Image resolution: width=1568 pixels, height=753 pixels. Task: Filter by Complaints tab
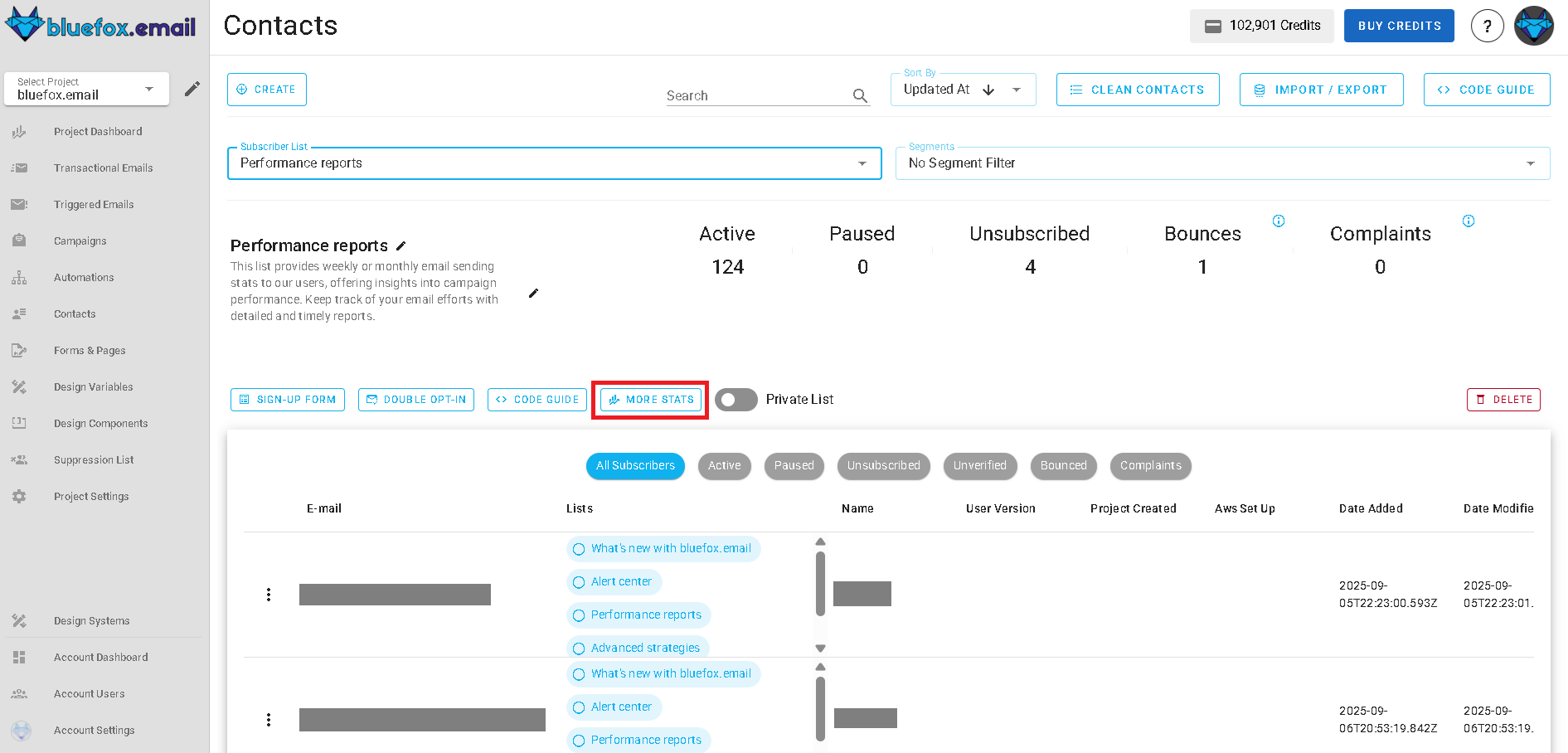[1151, 466]
